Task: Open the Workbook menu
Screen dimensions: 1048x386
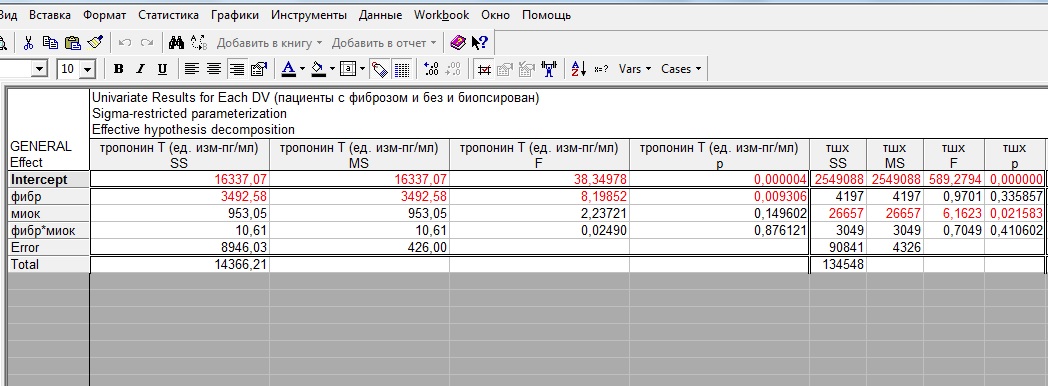Action: coord(442,15)
